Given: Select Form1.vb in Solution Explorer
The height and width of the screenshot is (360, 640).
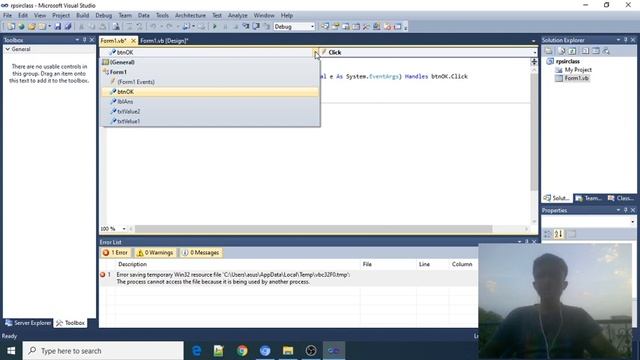Looking at the screenshot, I should pyautogui.click(x=576, y=78).
